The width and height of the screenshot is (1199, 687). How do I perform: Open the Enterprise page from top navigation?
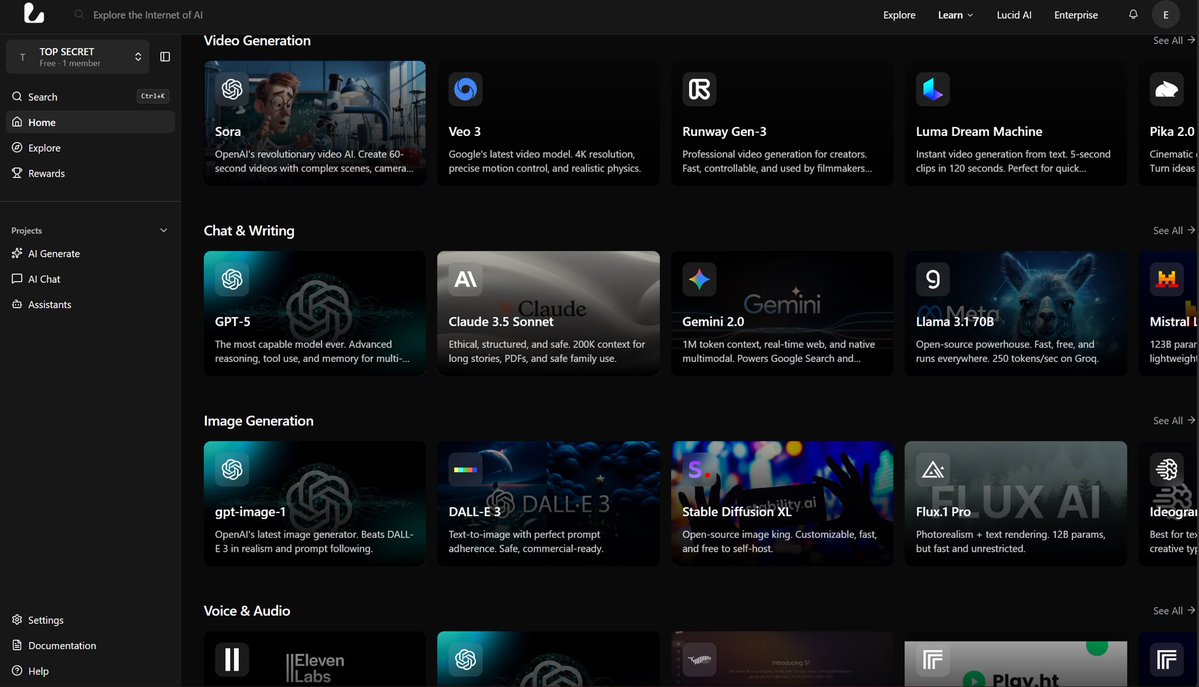pyautogui.click(x=1075, y=15)
